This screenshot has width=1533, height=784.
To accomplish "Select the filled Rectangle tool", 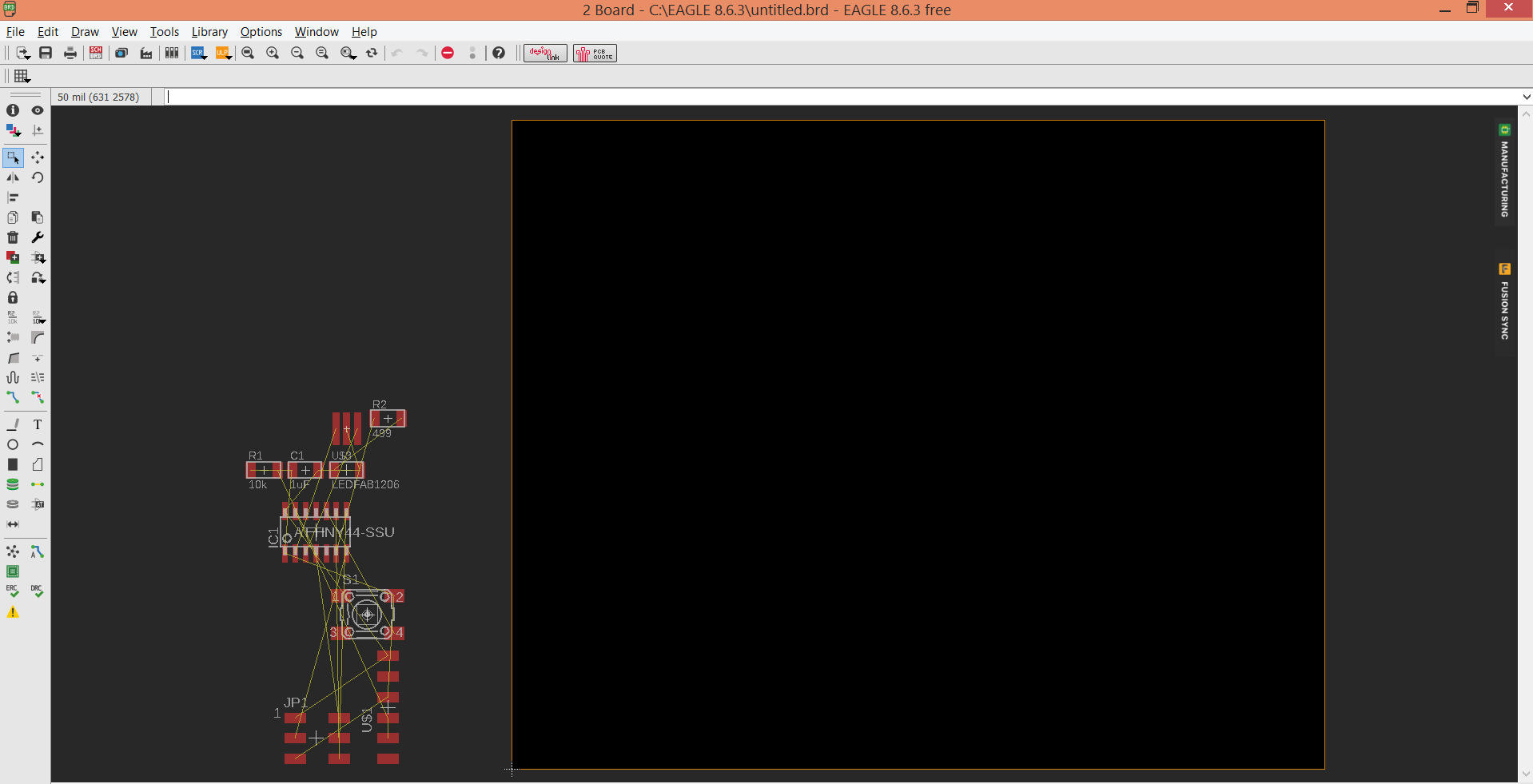I will coord(13,464).
